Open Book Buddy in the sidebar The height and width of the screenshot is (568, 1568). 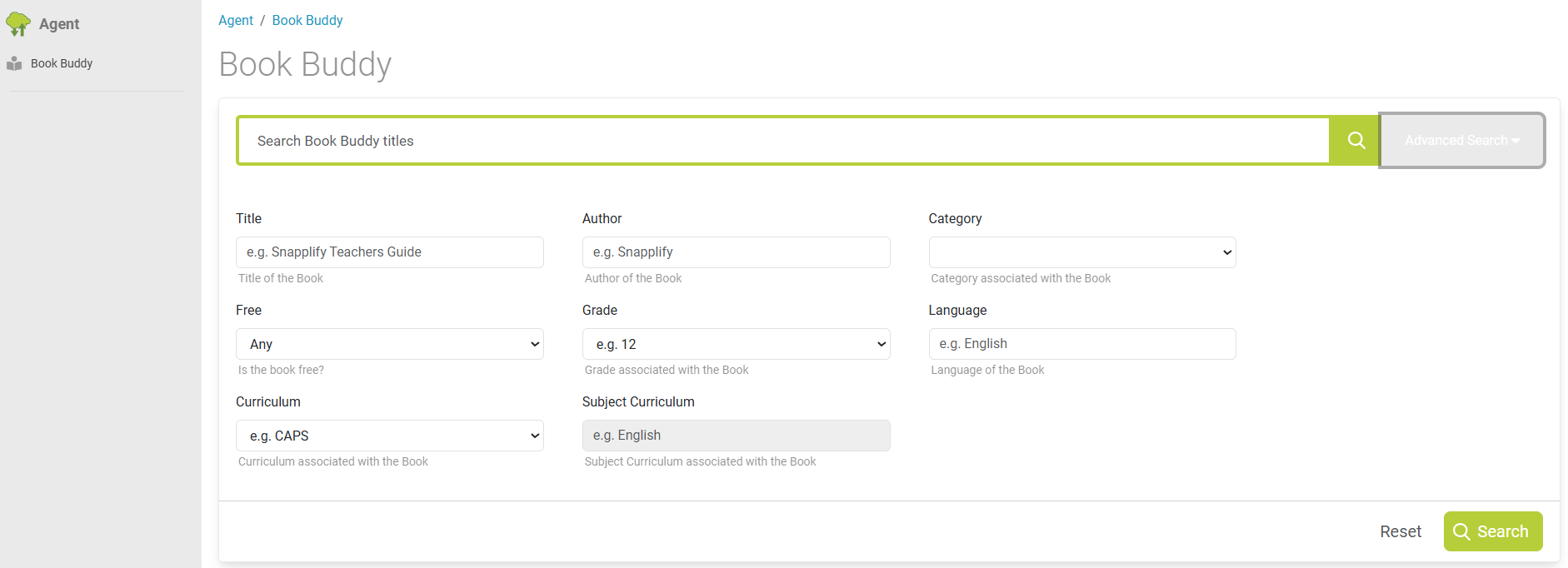click(x=62, y=63)
